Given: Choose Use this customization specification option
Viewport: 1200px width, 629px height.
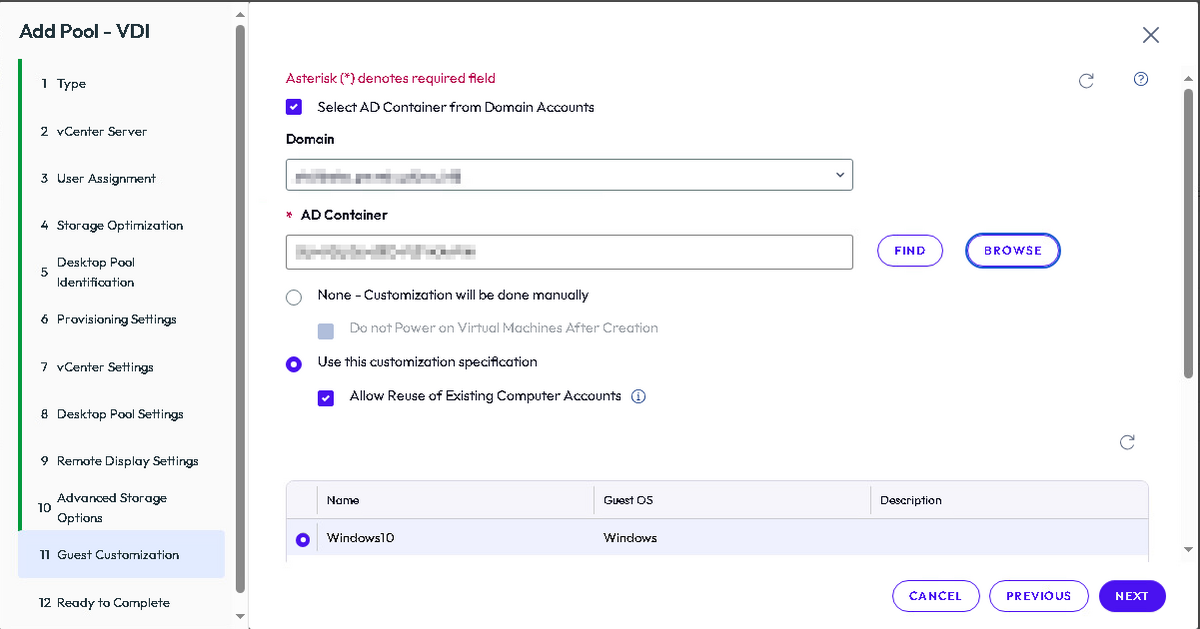Looking at the screenshot, I should (x=294, y=364).
